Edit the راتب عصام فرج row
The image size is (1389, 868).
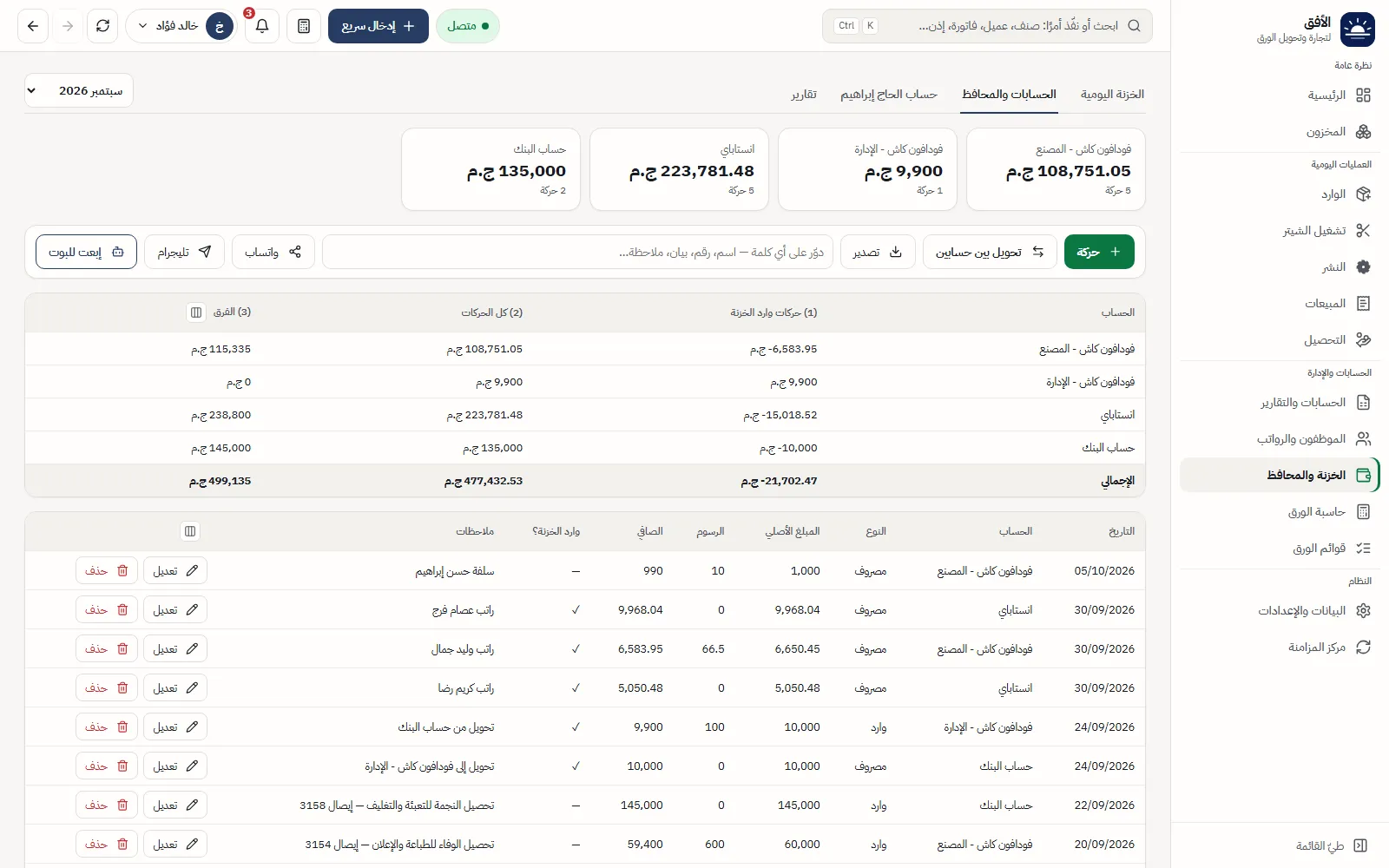[x=175, y=609]
